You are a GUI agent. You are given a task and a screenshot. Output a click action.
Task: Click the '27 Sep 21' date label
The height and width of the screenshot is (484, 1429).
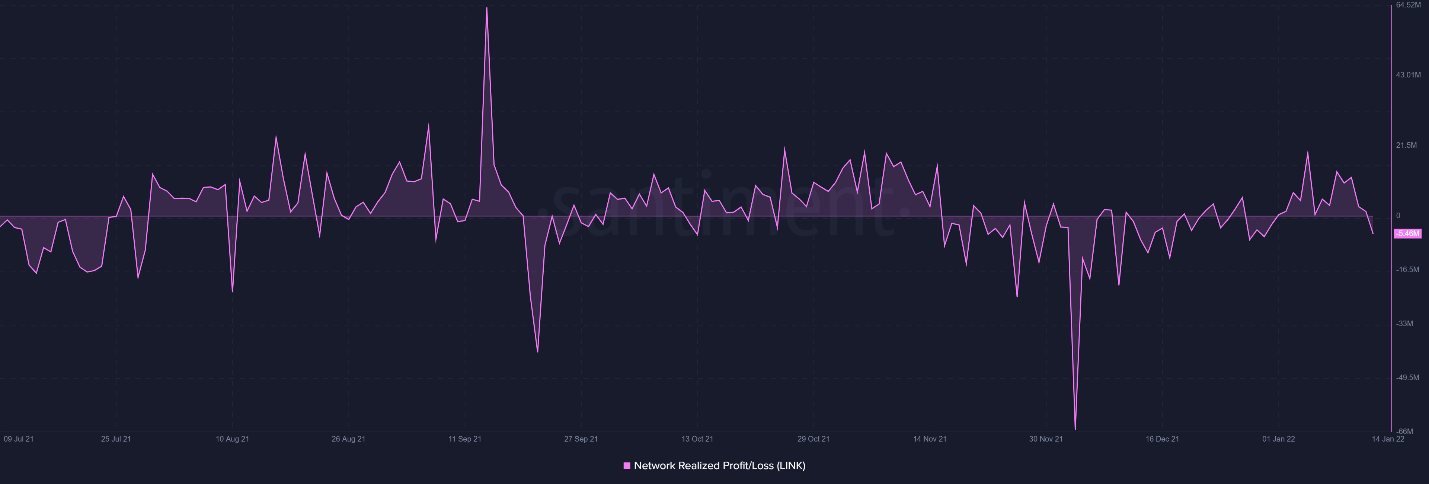[x=581, y=439]
